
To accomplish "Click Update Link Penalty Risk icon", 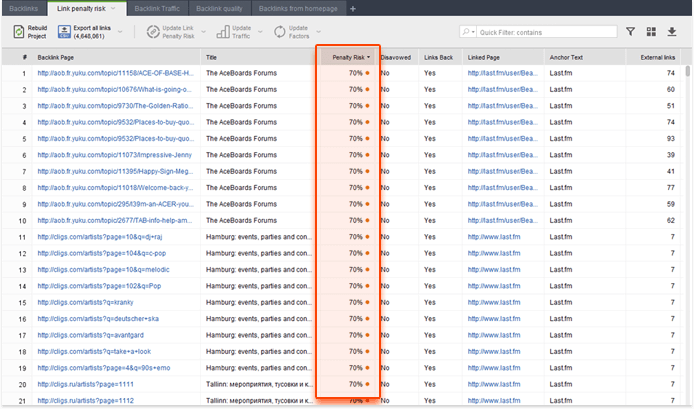I will point(153,32).
